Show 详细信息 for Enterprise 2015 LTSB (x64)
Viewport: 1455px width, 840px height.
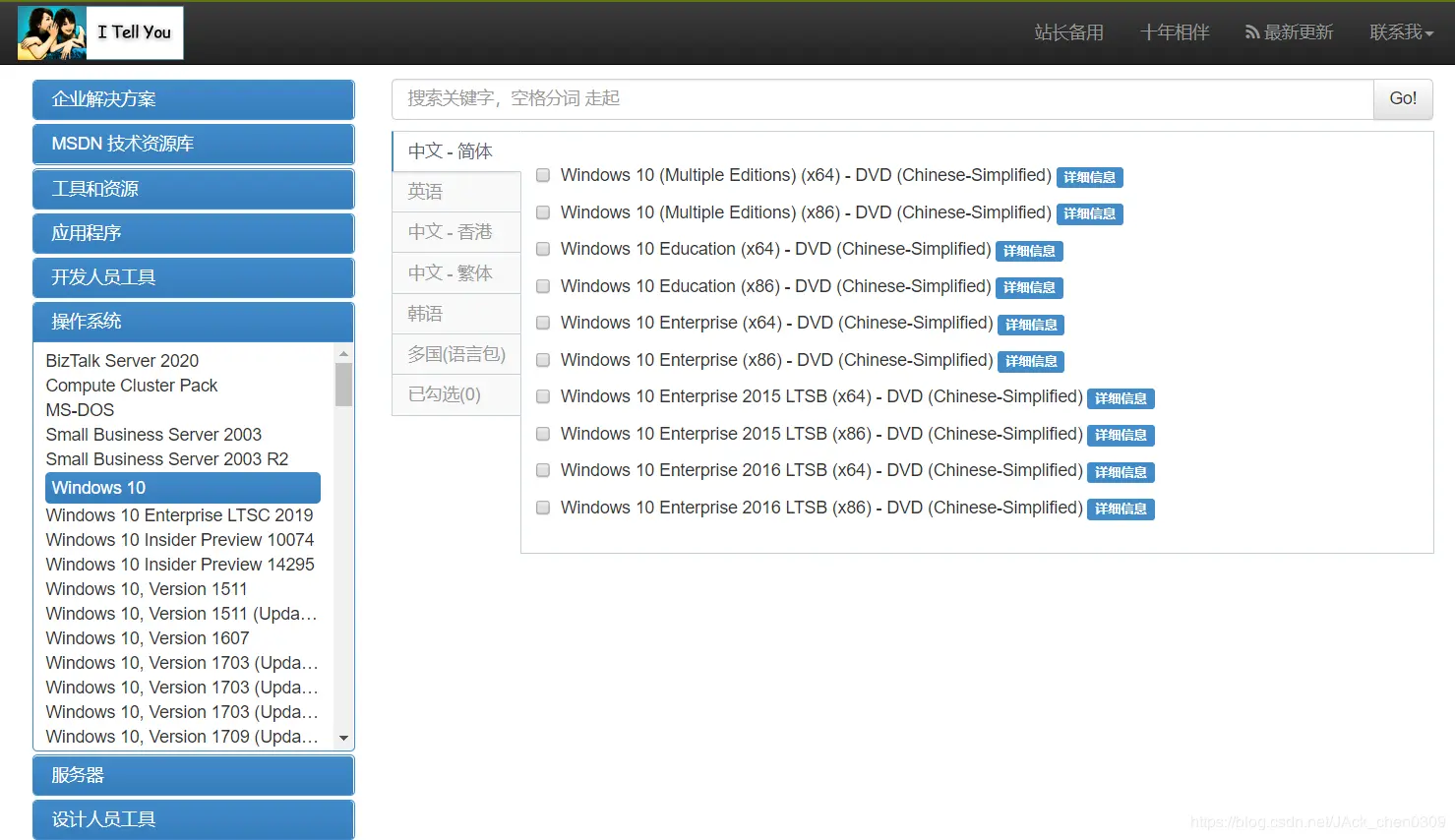[x=1121, y=398]
